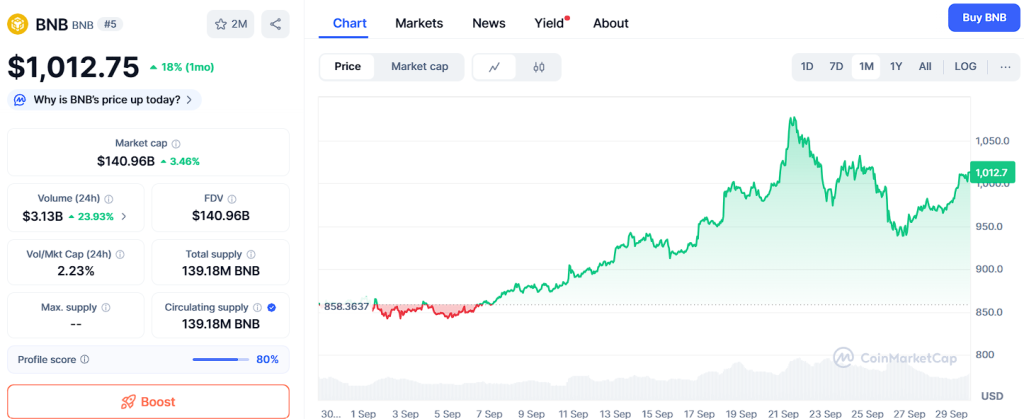Click the 2.23% Vol/Mkt Cap value
This screenshot has height=419, width=1024.
[76, 271]
